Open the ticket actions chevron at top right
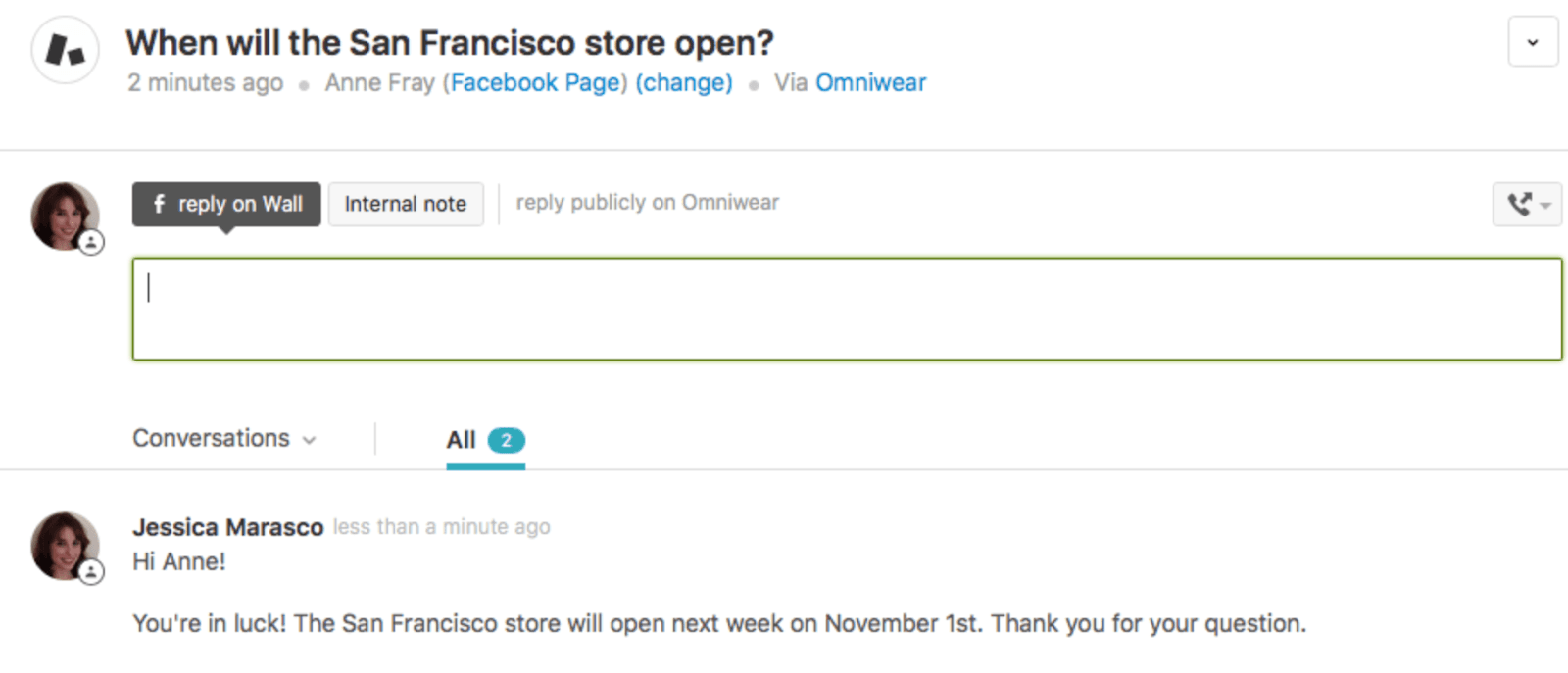1568x673 pixels. coord(1533,42)
